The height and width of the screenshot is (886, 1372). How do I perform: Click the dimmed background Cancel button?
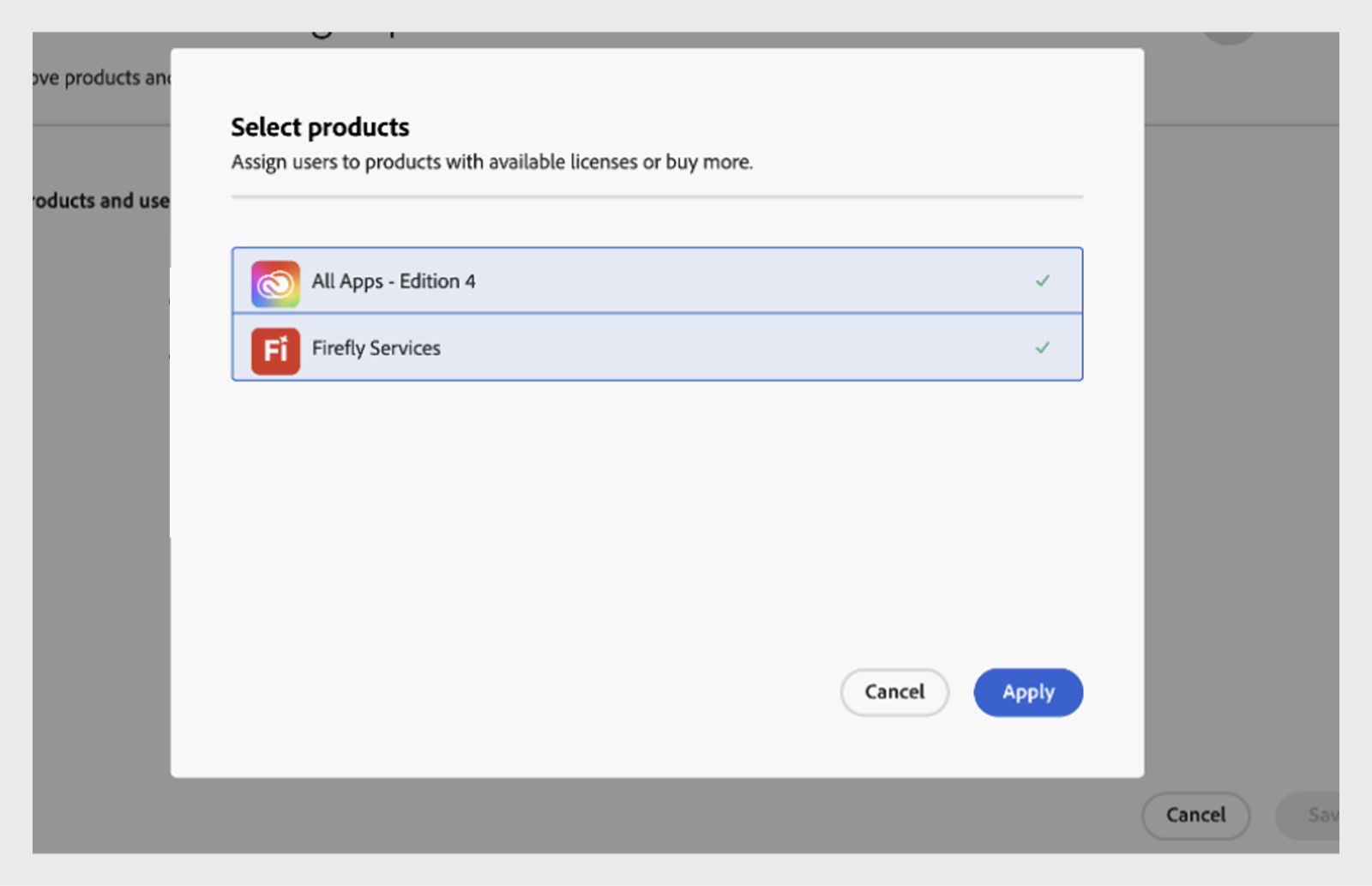[1195, 815]
